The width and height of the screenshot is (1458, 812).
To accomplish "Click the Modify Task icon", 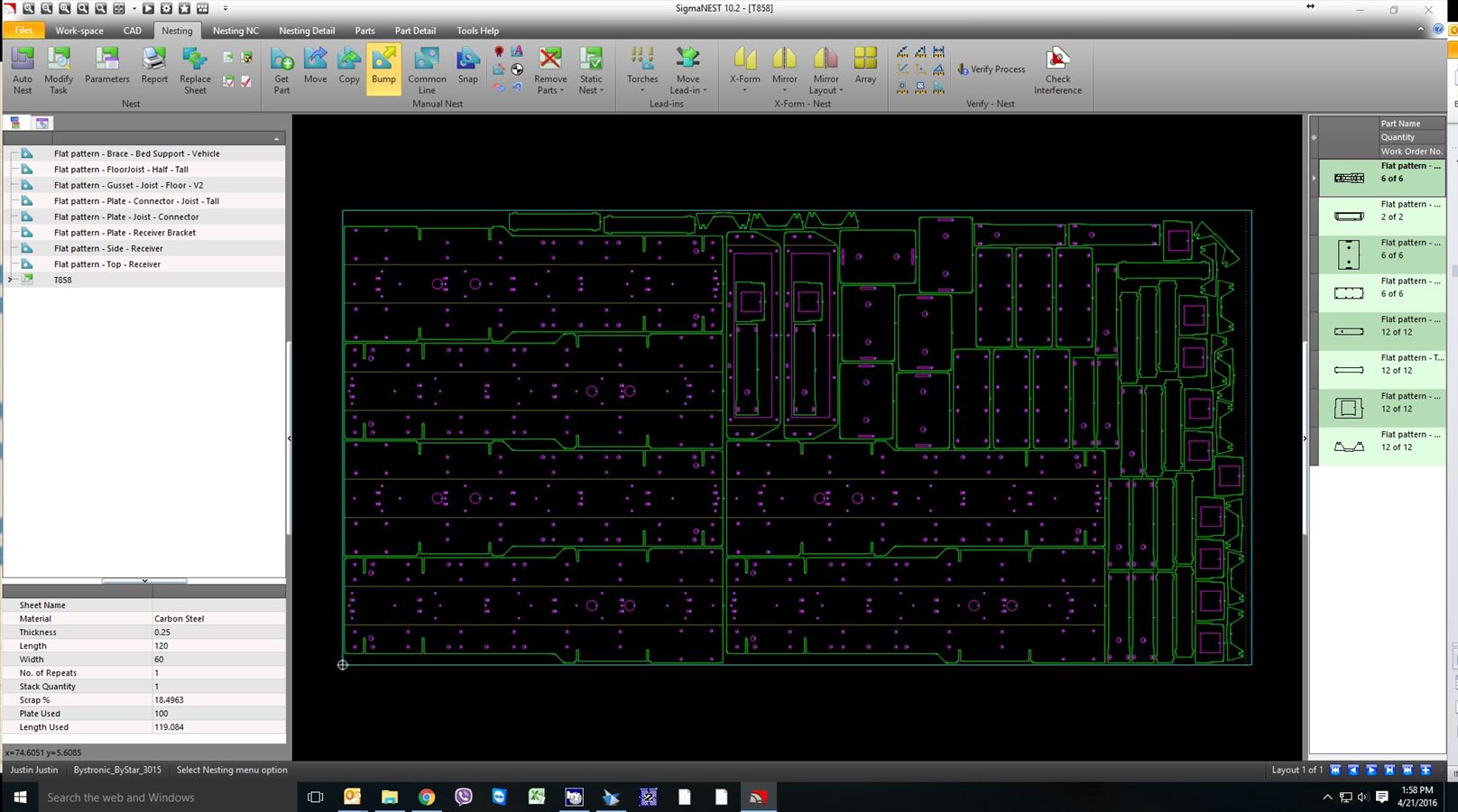I will tap(59, 69).
